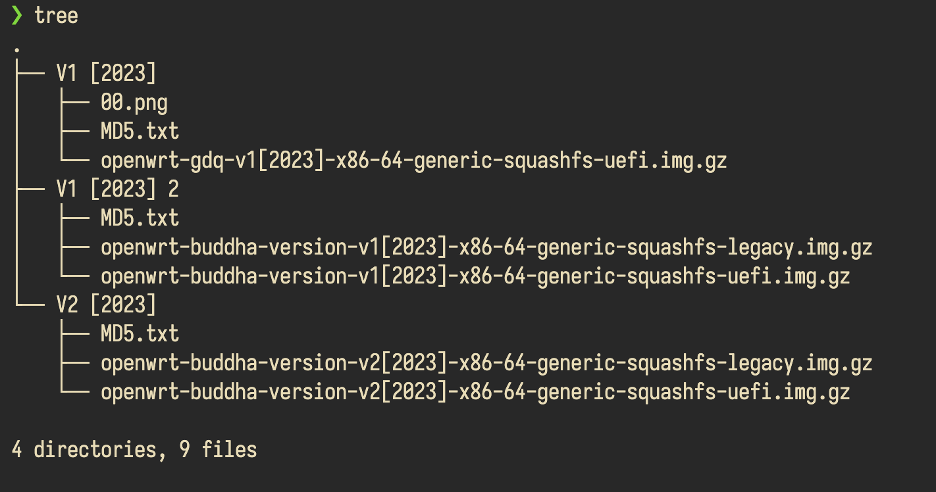Image resolution: width=936 pixels, height=492 pixels.
Task: Select buddha-version-v1 legacy image file
Action: (x=487, y=247)
